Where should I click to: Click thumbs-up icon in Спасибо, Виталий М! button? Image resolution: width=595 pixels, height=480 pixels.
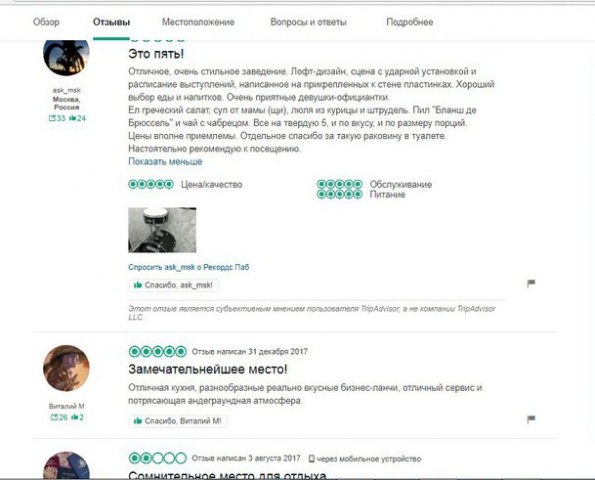tap(138, 421)
